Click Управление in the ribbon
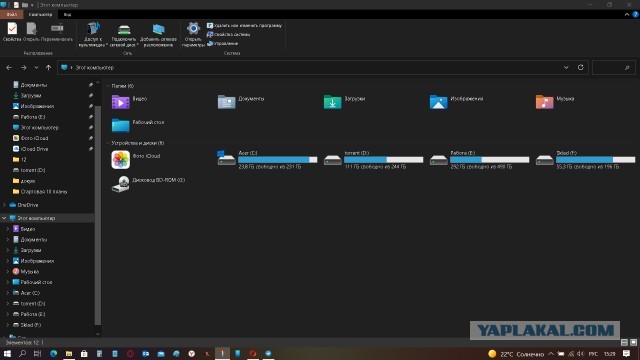640x360 pixels. pyautogui.click(x=222, y=43)
